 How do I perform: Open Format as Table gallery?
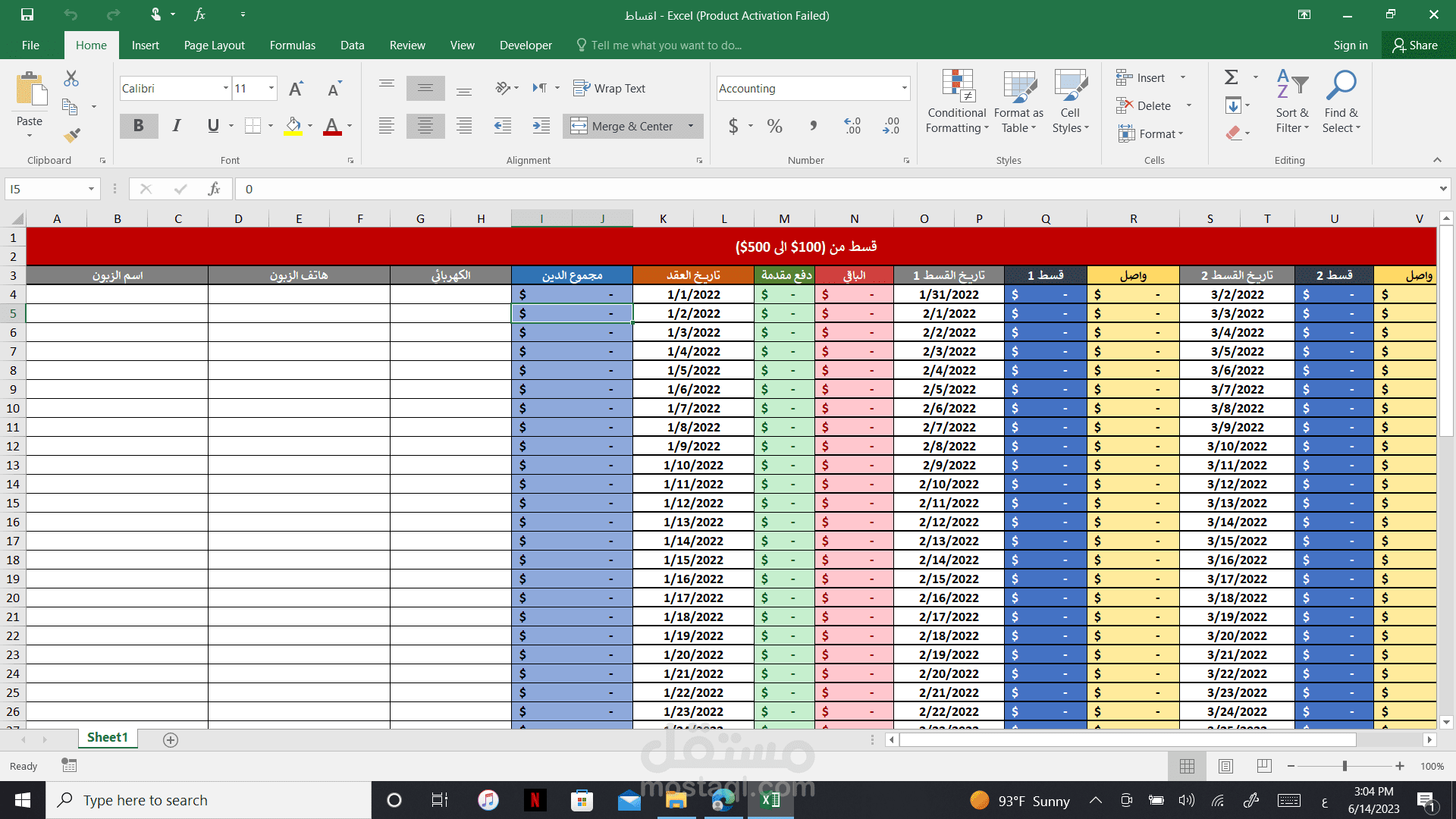coord(1018,102)
